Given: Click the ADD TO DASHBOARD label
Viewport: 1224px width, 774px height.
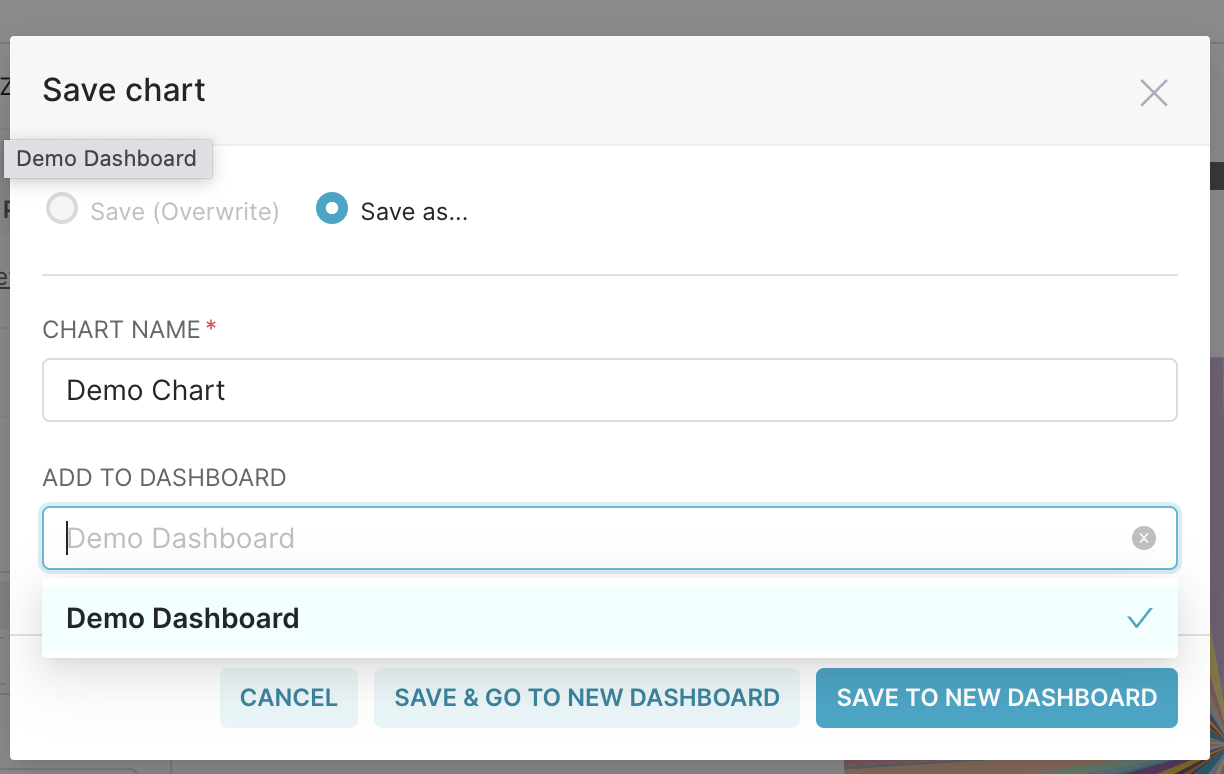Looking at the screenshot, I should (x=163, y=478).
